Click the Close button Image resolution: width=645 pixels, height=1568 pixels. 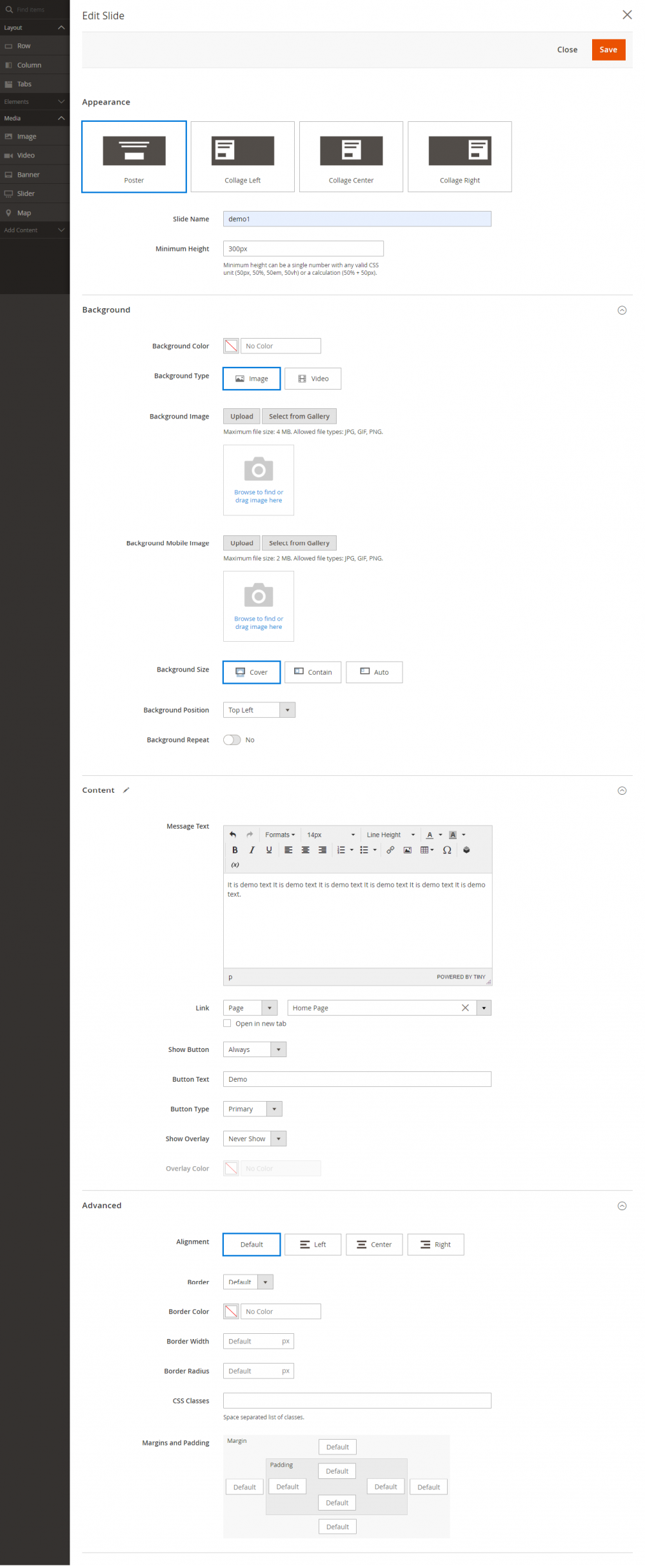point(567,49)
